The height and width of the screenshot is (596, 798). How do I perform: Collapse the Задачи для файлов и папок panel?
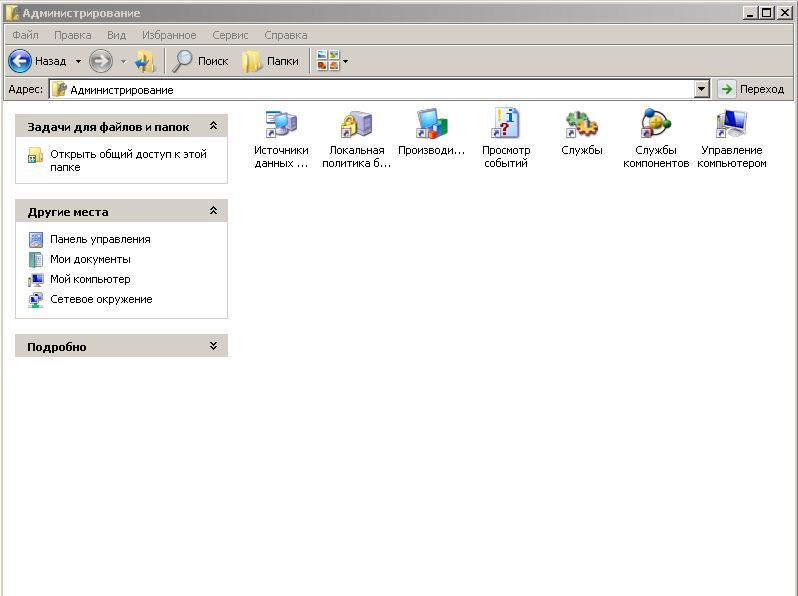213,127
